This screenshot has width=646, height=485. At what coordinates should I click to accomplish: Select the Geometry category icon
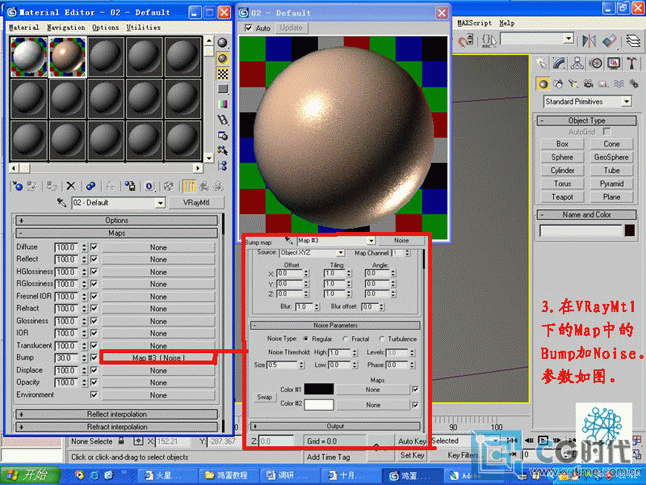(x=543, y=84)
